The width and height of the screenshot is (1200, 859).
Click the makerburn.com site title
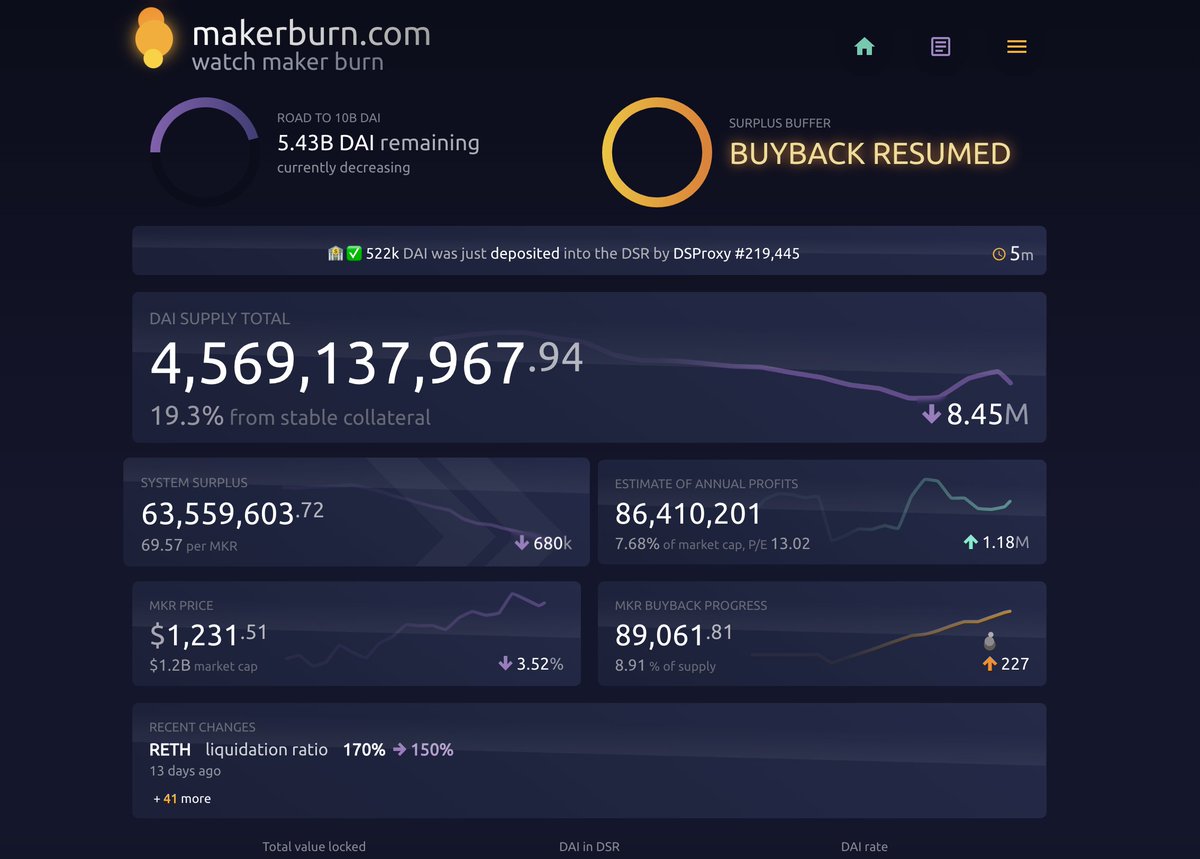click(311, 33)
